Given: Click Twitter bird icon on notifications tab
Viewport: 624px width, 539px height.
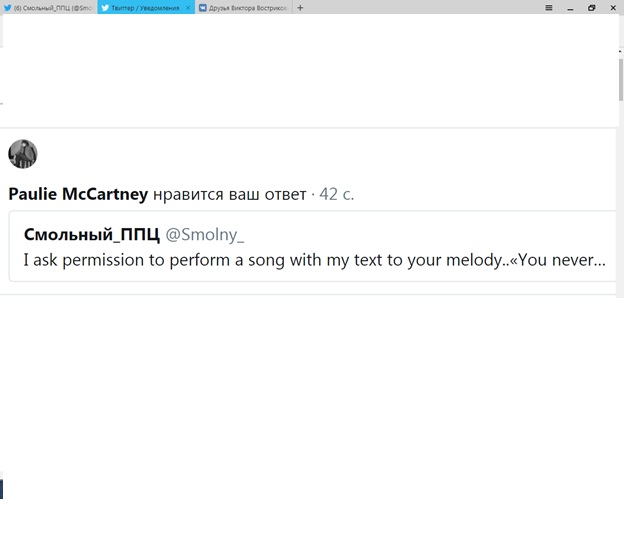Looking at the screenshot, I should point(104,7).
